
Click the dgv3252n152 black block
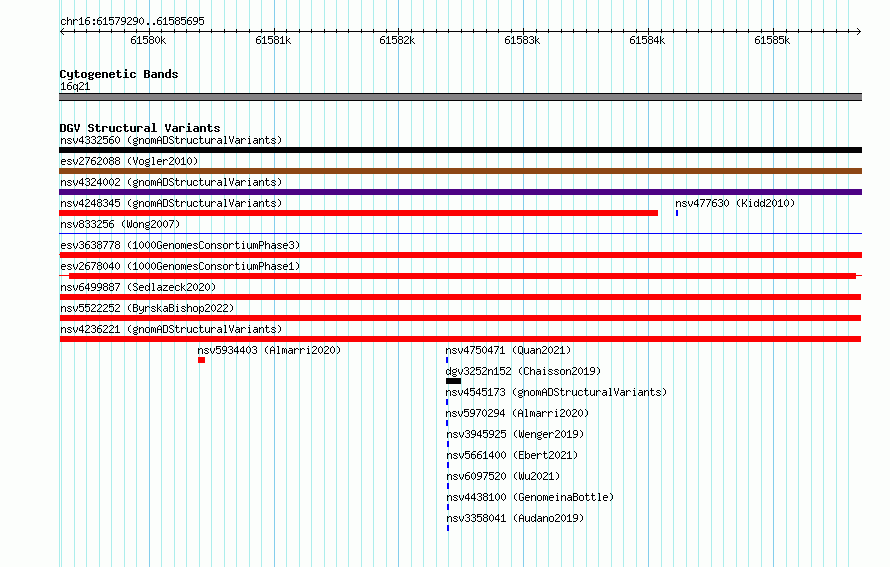point(454,381)
